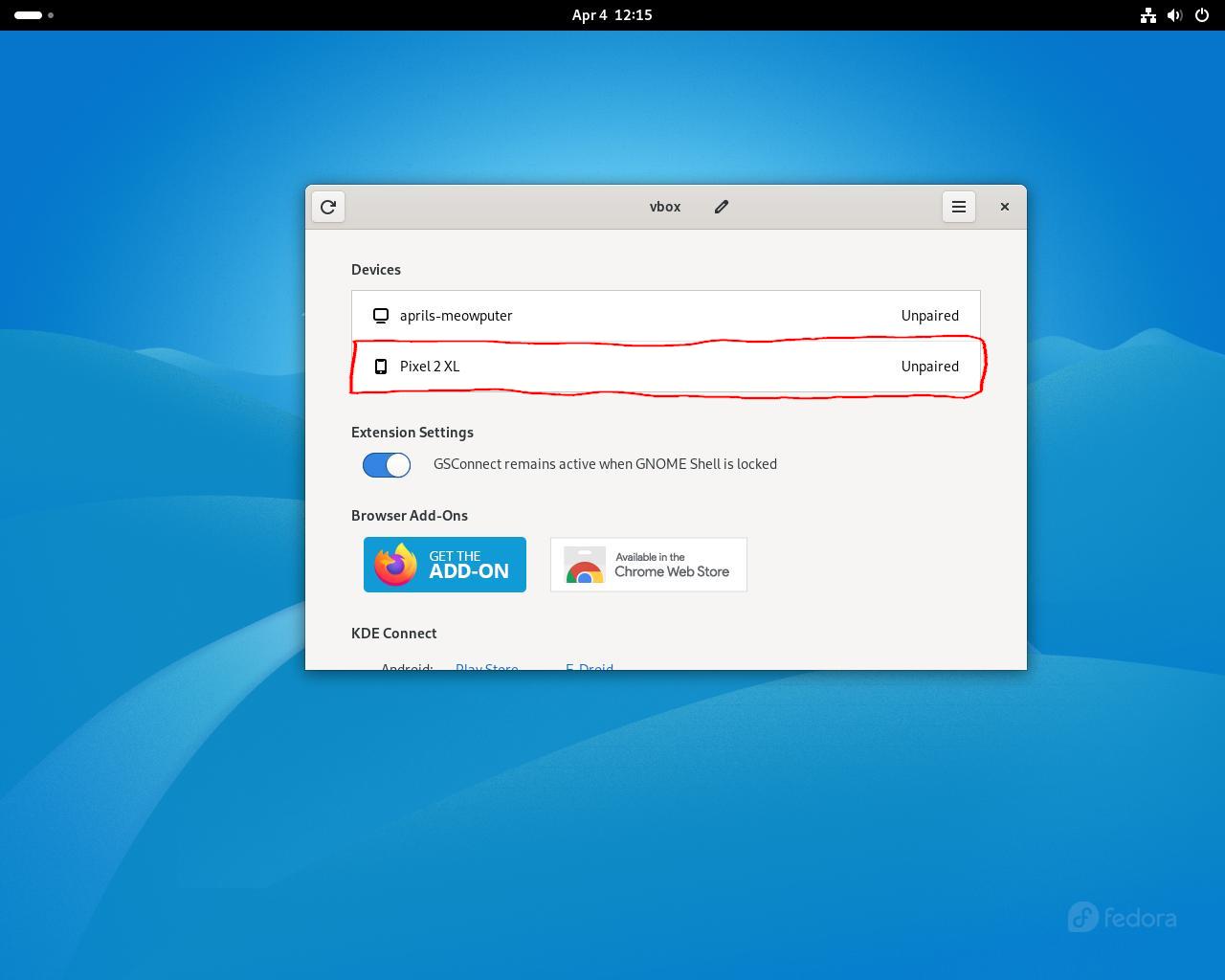Click the refresh devices icon
The image size is (1225, 980).
click(x=328, y=207)
